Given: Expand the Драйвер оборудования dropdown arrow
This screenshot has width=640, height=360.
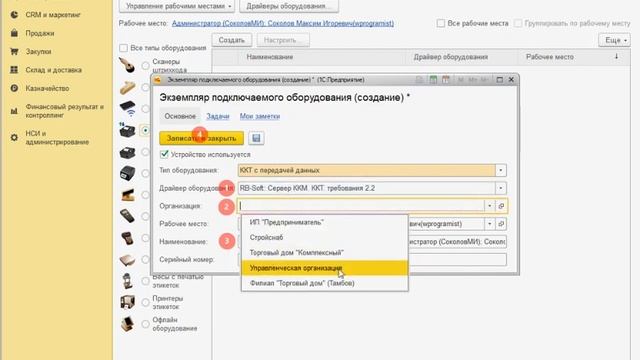Looking at the screenshot, I should 501,188.
